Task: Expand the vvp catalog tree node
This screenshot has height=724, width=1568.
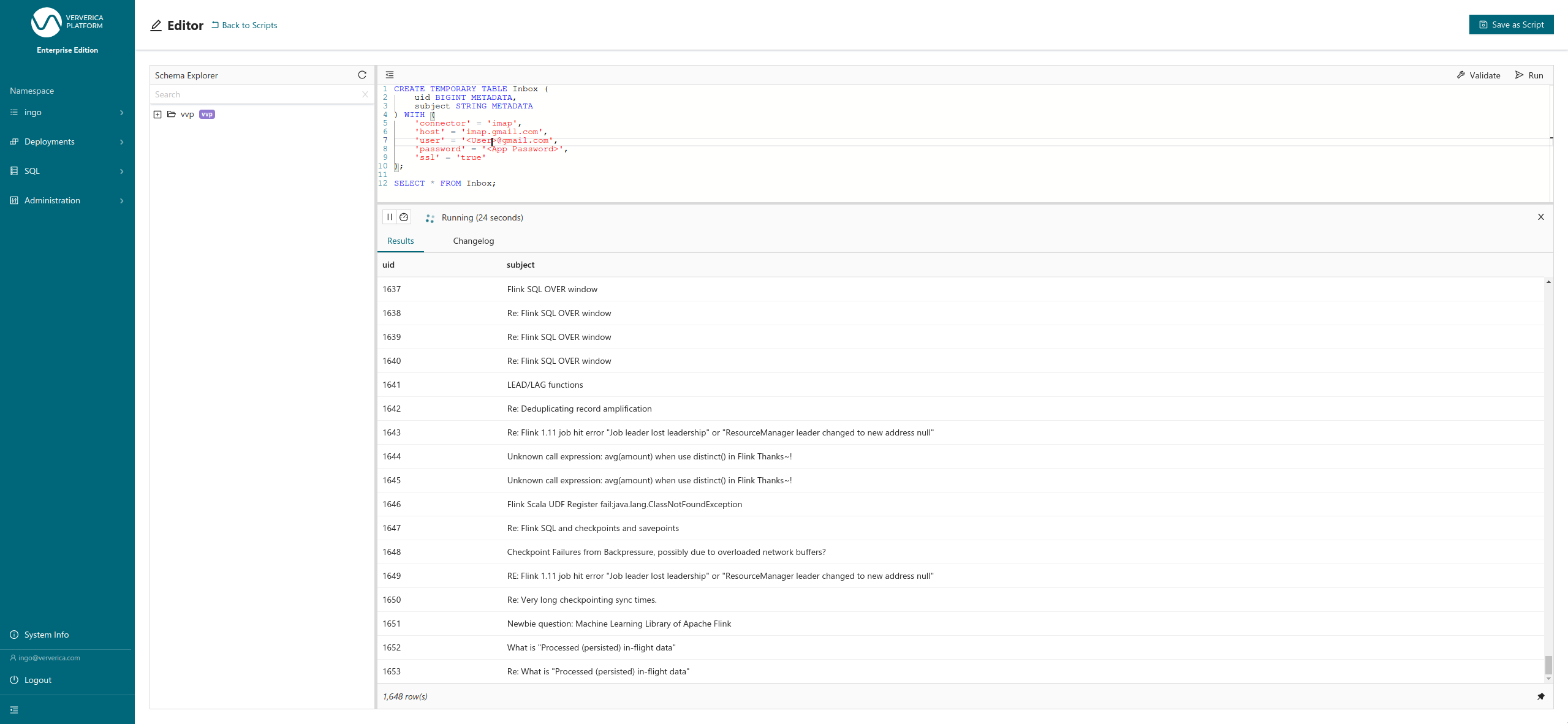Action: coord(157,115)
